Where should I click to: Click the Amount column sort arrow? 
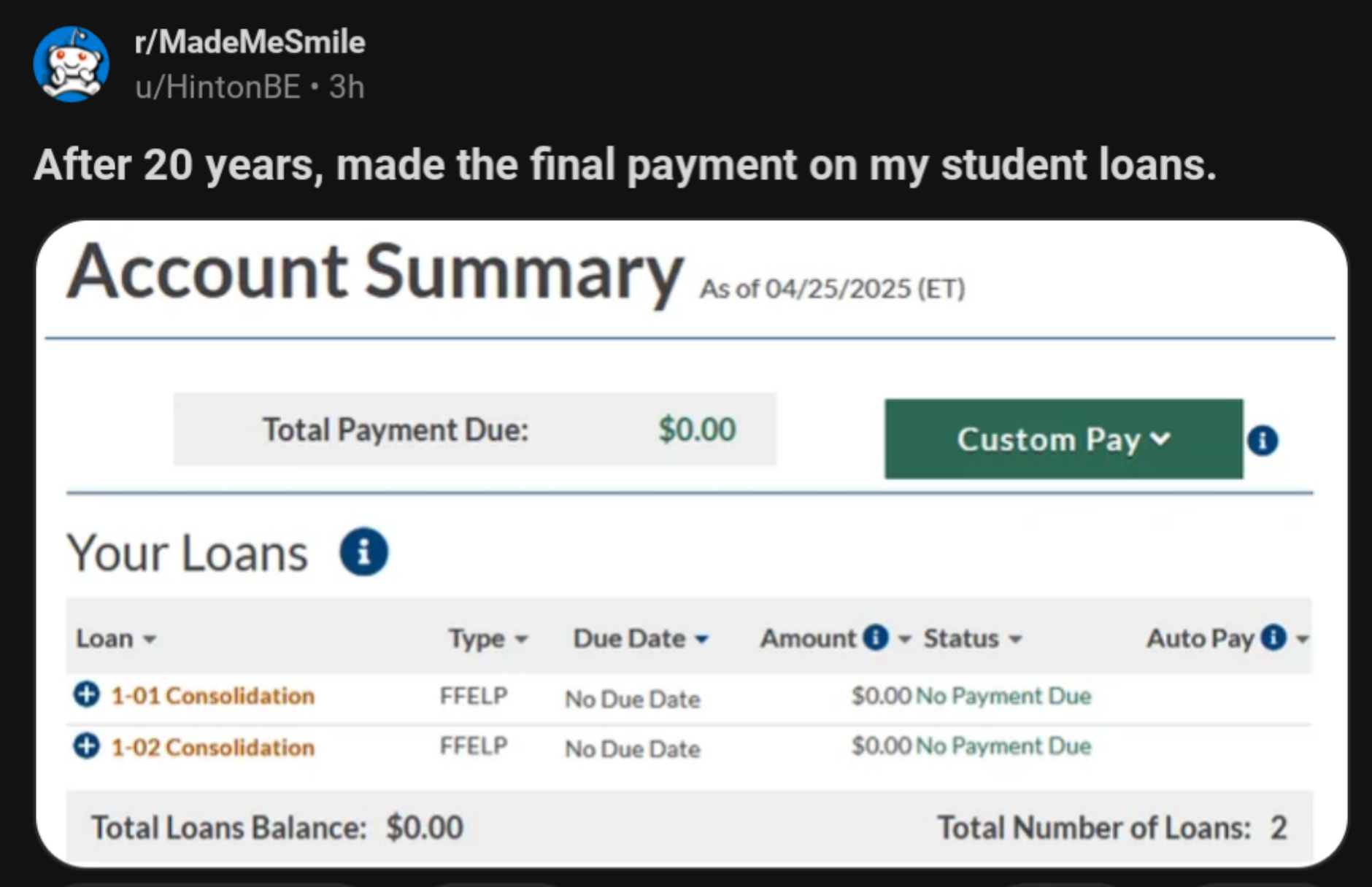(x=905, y=639)
